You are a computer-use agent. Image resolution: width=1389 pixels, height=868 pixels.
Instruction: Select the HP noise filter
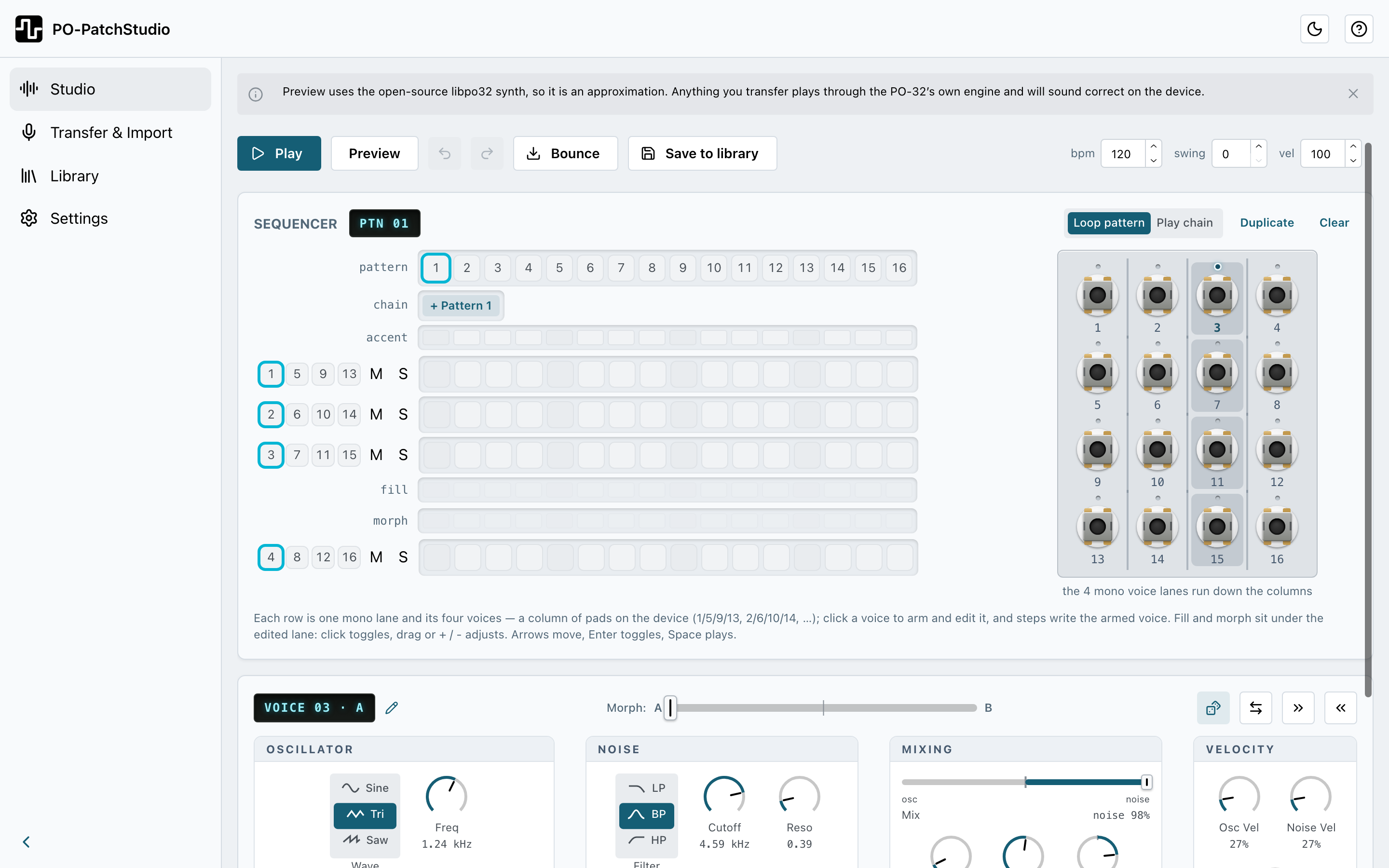coord(647,840)
